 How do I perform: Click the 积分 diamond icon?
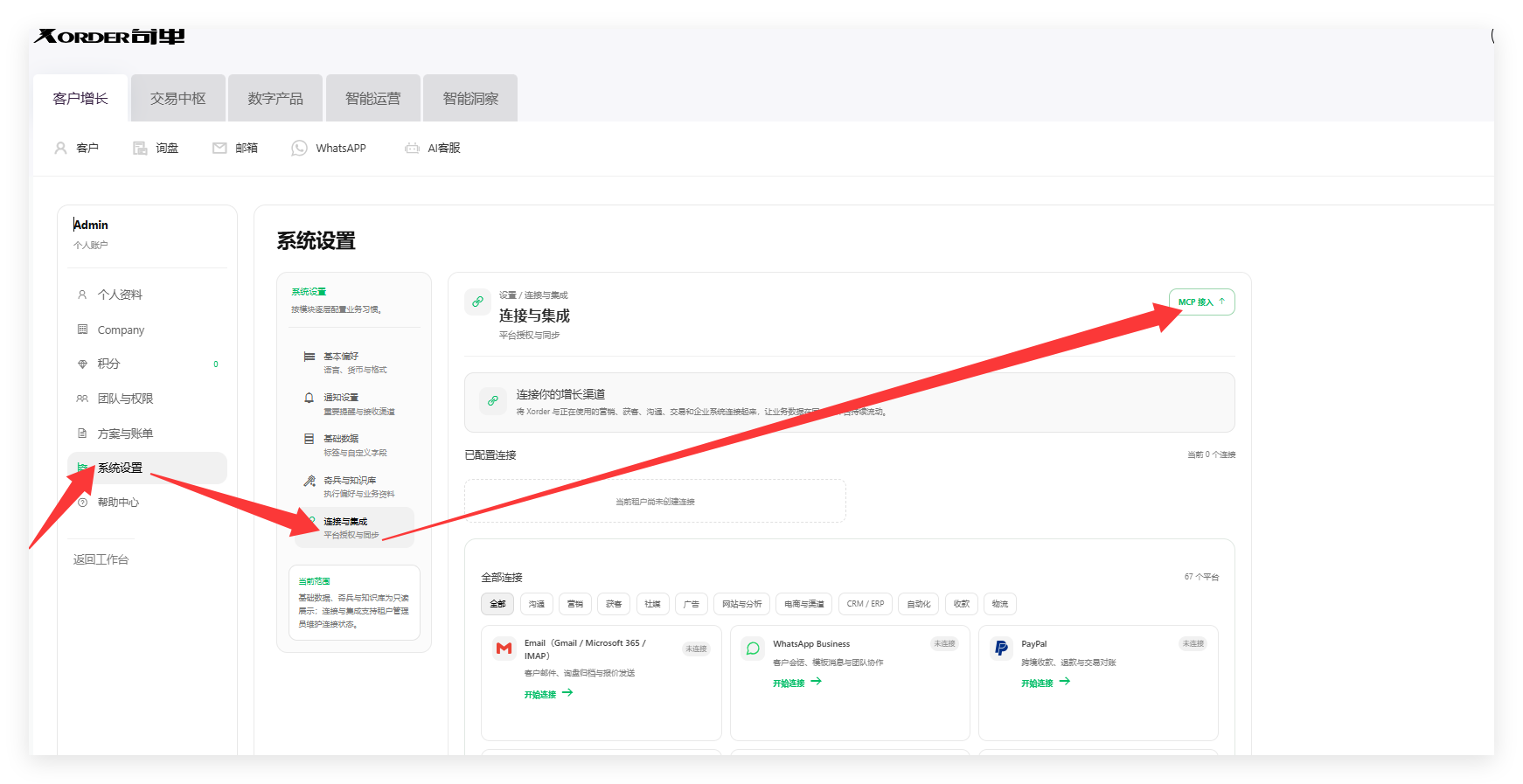pos(82,364)
